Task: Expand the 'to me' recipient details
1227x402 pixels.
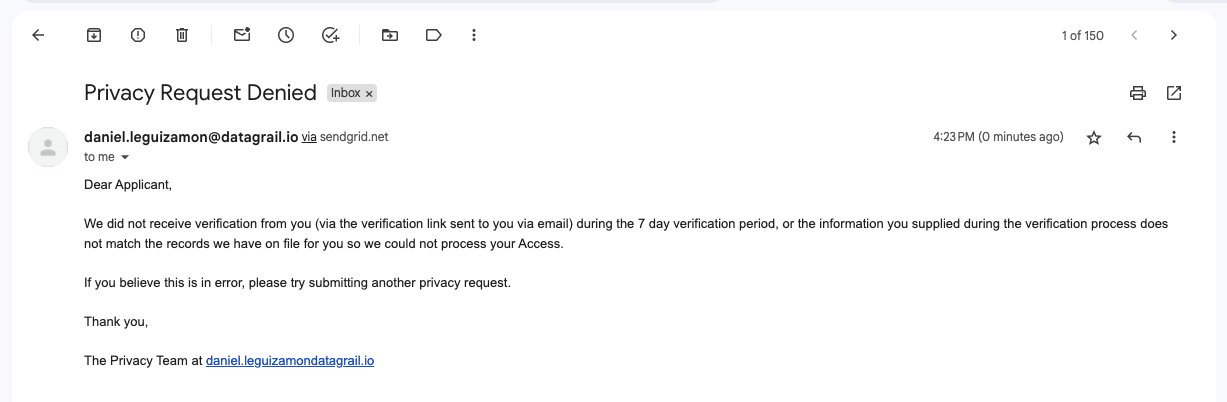Action: tap(125, 158)
